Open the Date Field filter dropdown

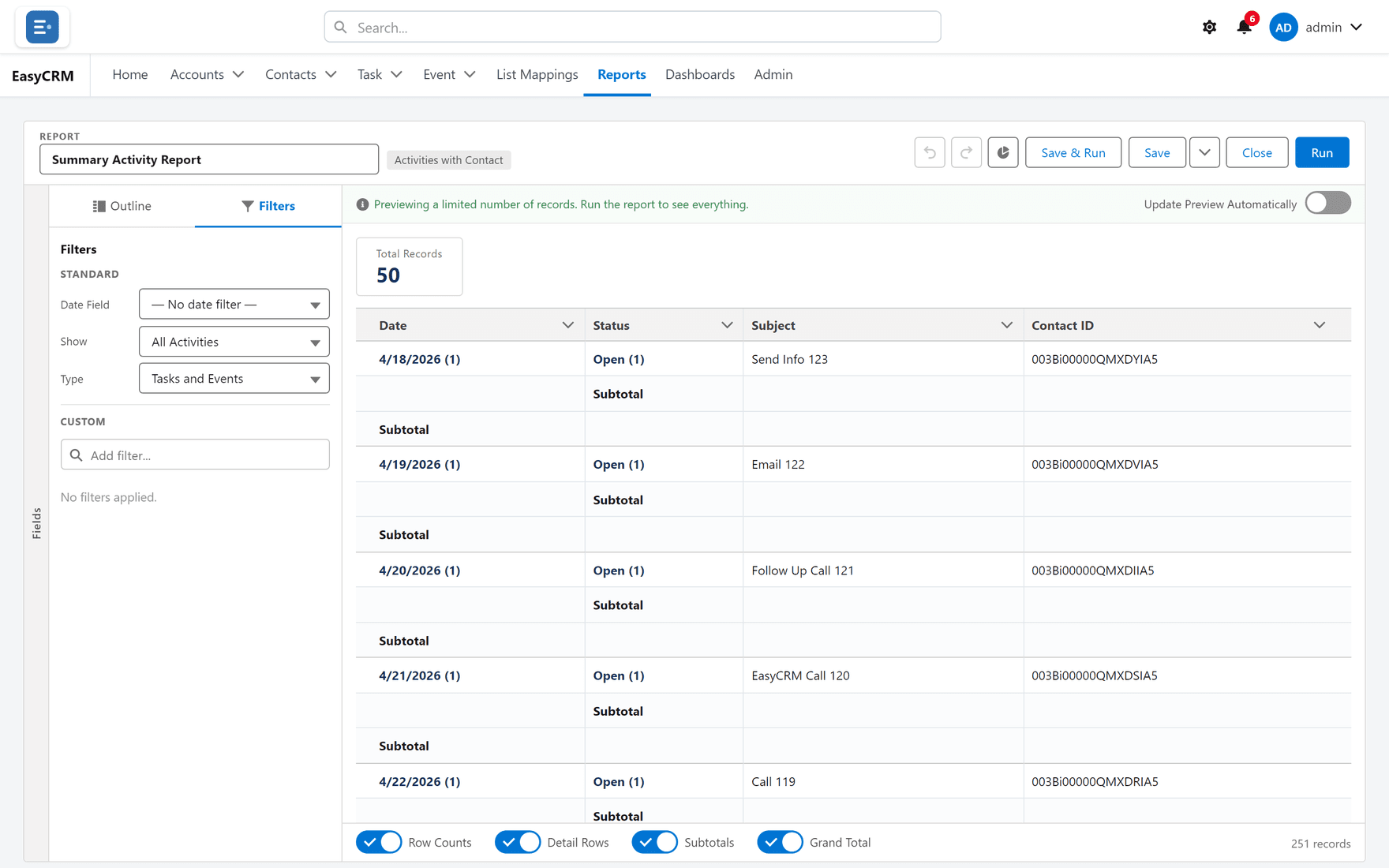234,304
